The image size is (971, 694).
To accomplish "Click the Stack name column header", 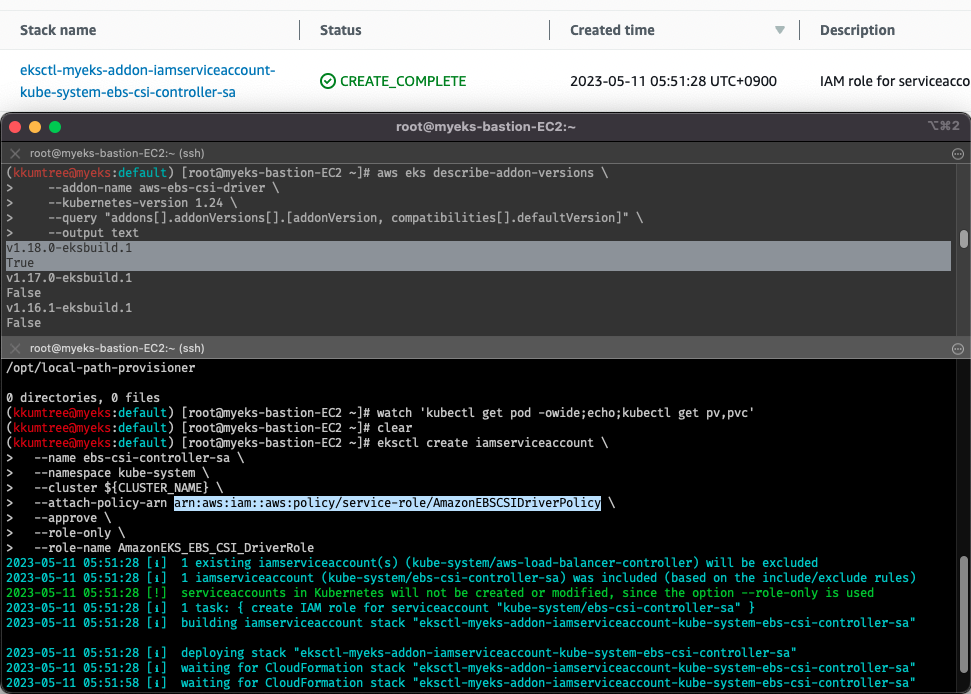I will pos(58,30).
